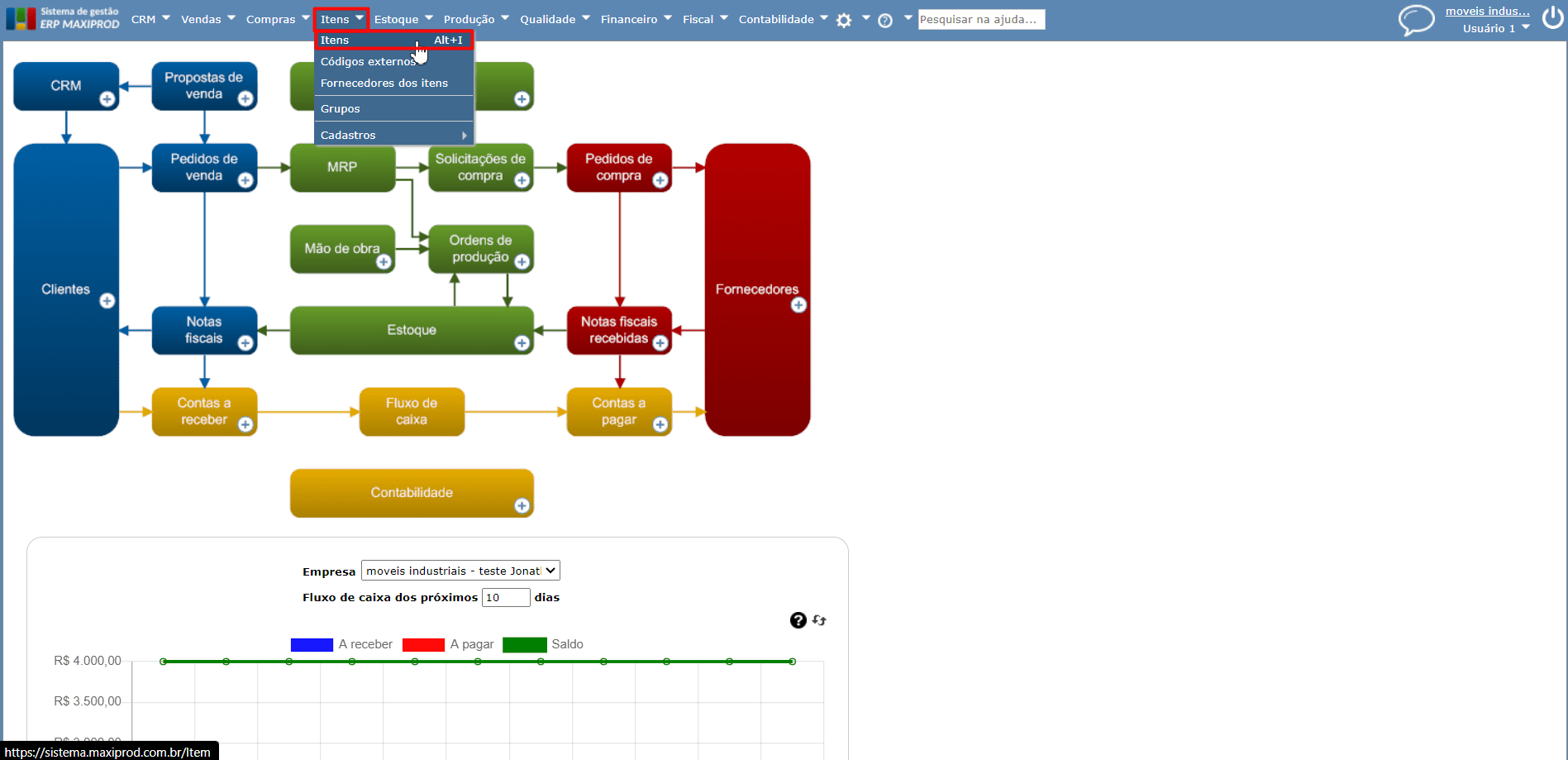This screenshot has width=1568, height=760.
Task: Click the power logout icon
Action: pos(1553,17)
